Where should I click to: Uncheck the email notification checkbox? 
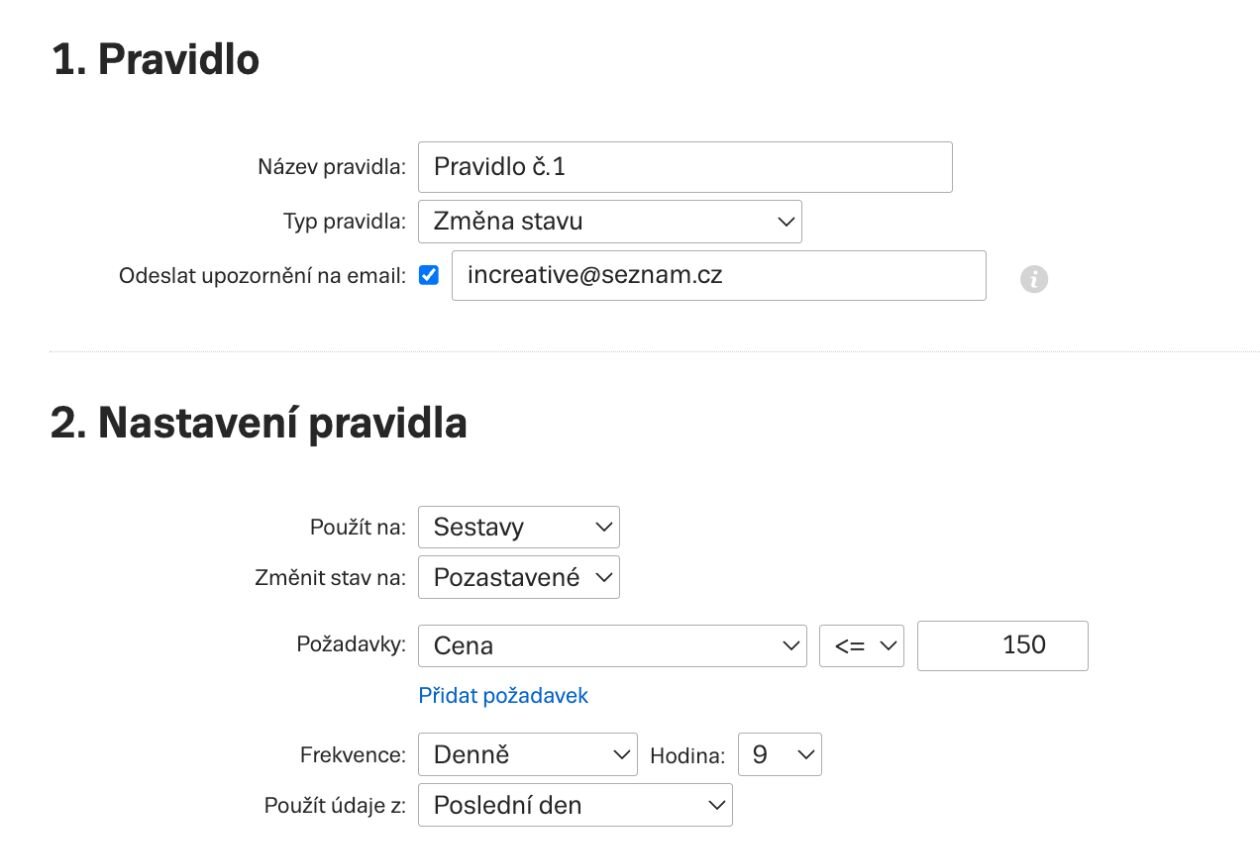coord(429,276)
